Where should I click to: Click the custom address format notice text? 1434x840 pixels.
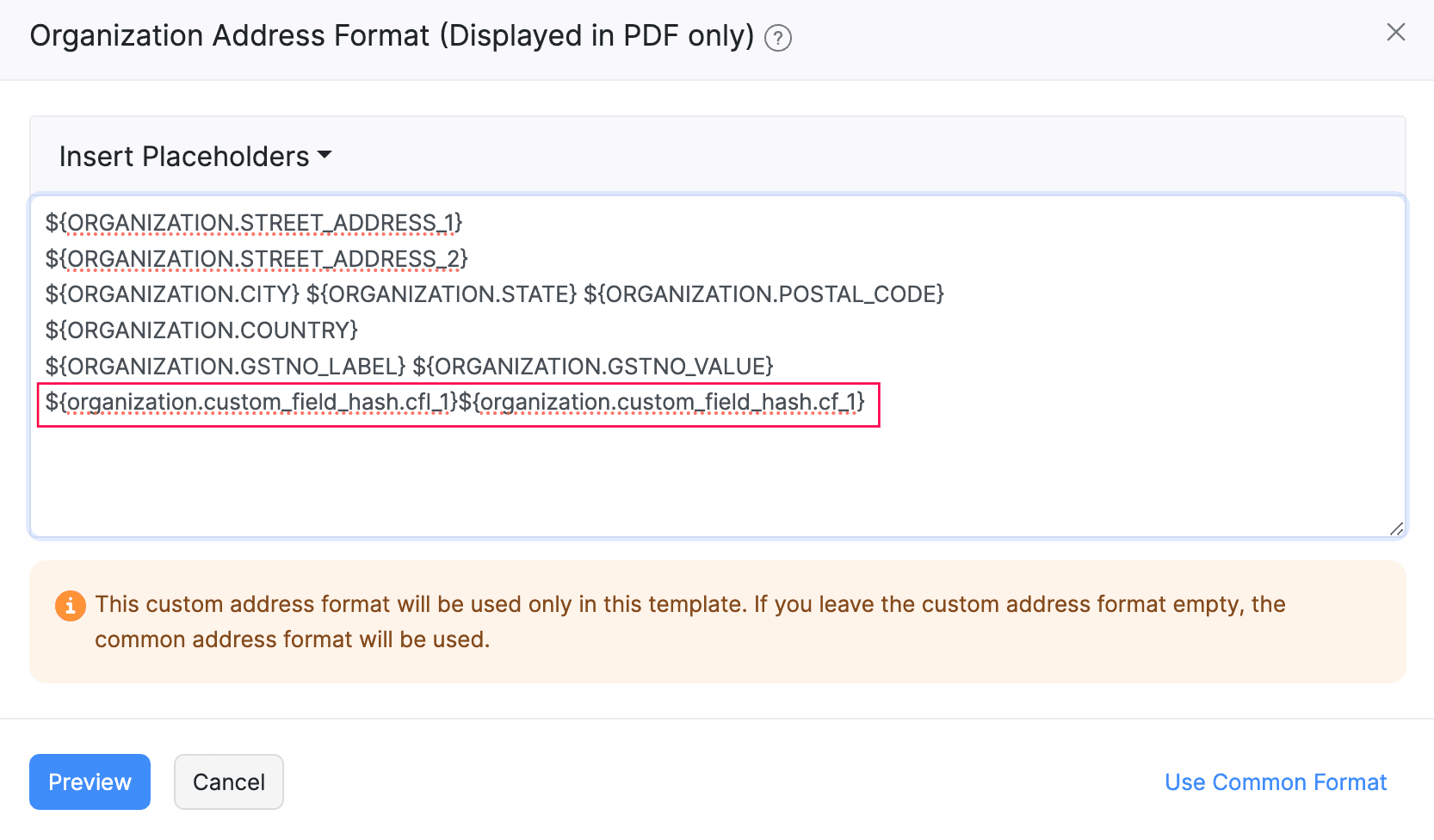690,621
